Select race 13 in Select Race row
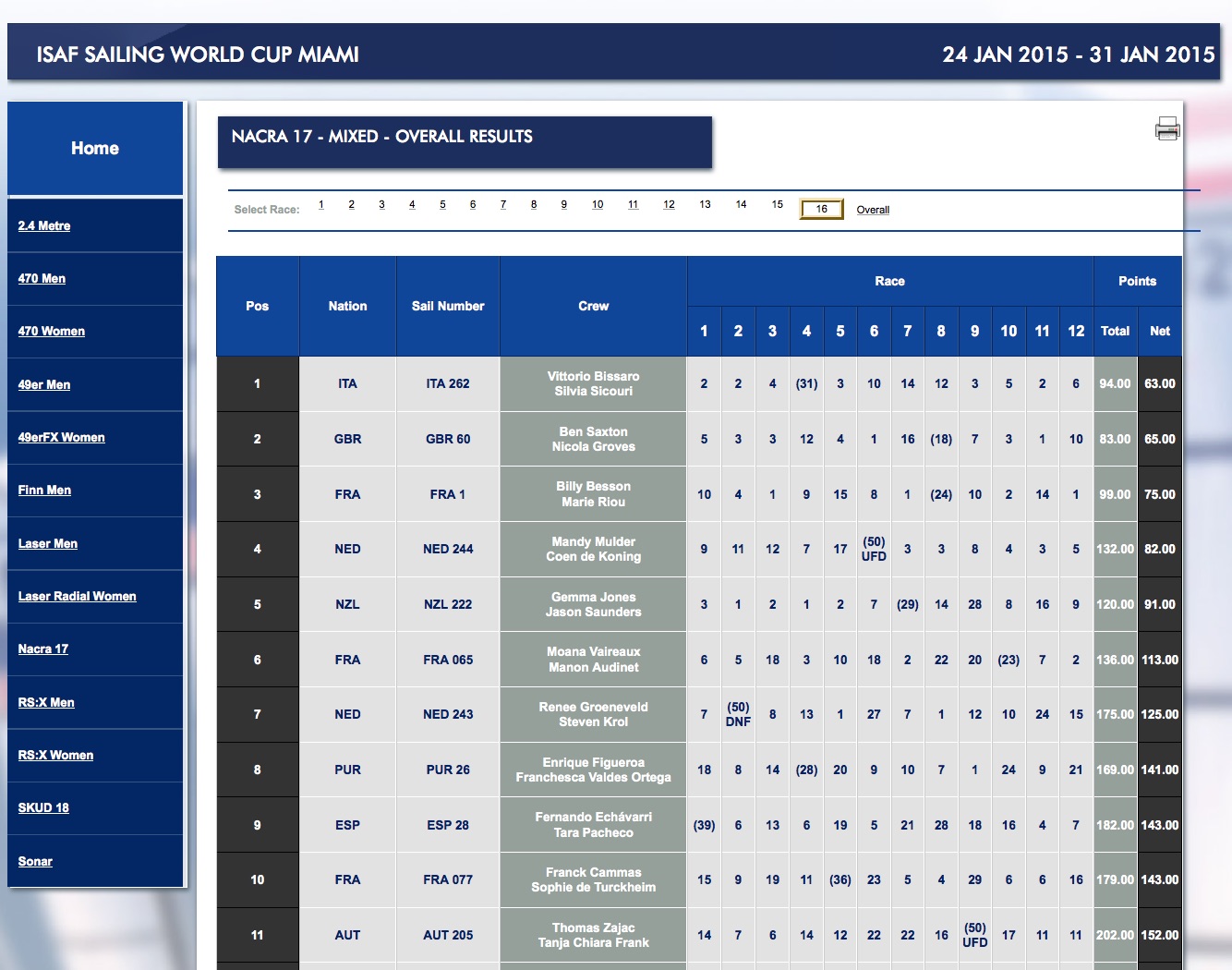This screenshot has width=1232, height=970. pyautogui.click(x=705, y=204)
